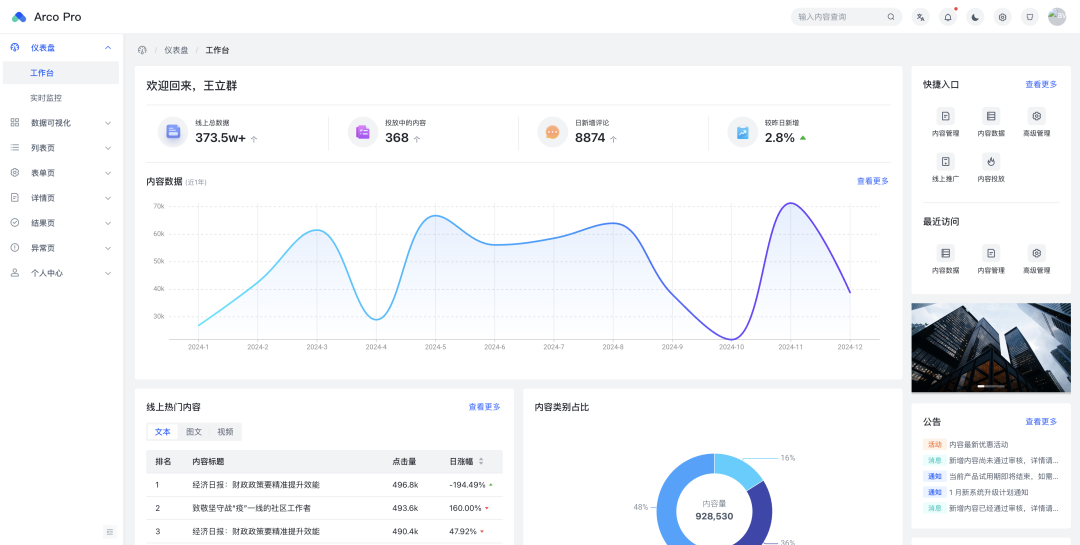
Task: Switch to the 图文 tab
Action: click(x=194, y=432)
